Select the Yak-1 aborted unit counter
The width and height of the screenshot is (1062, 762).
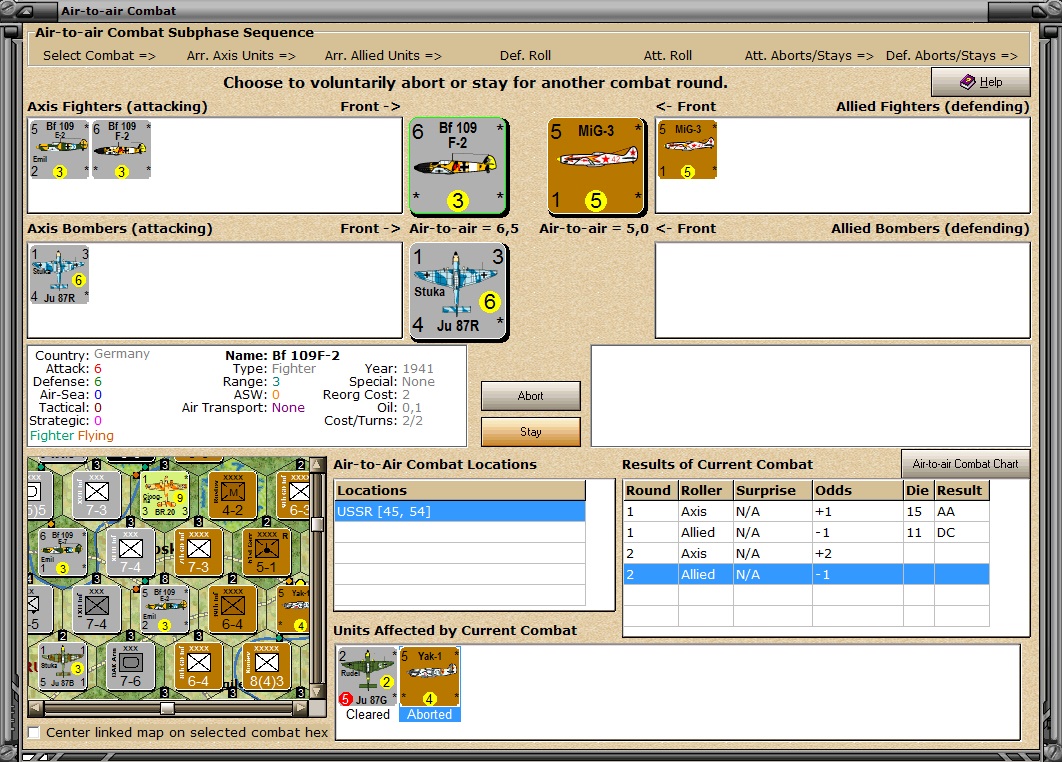click(x=429, y=677)
